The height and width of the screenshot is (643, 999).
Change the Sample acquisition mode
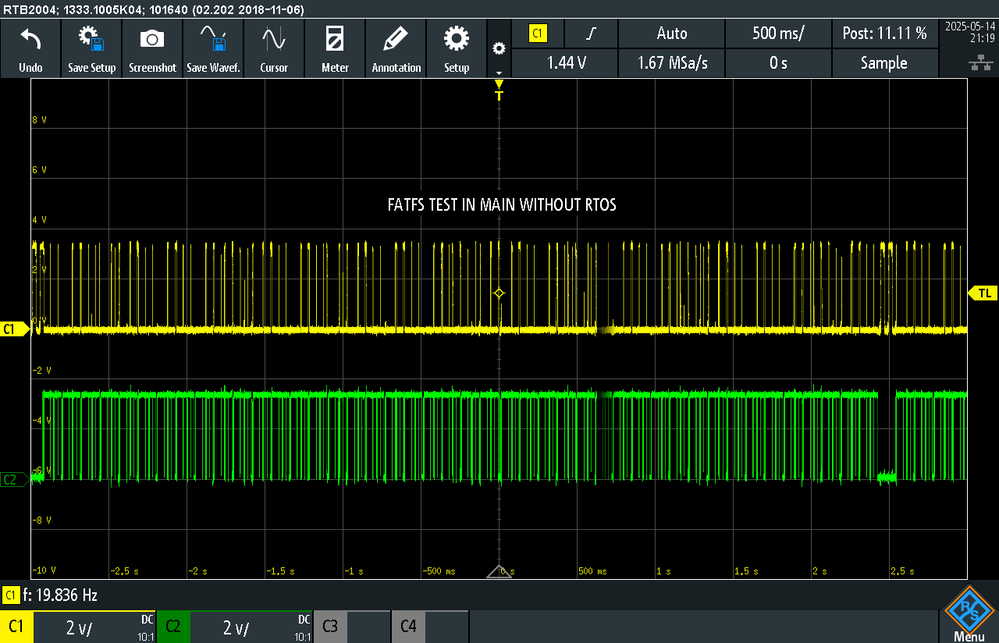click(884, 63)
